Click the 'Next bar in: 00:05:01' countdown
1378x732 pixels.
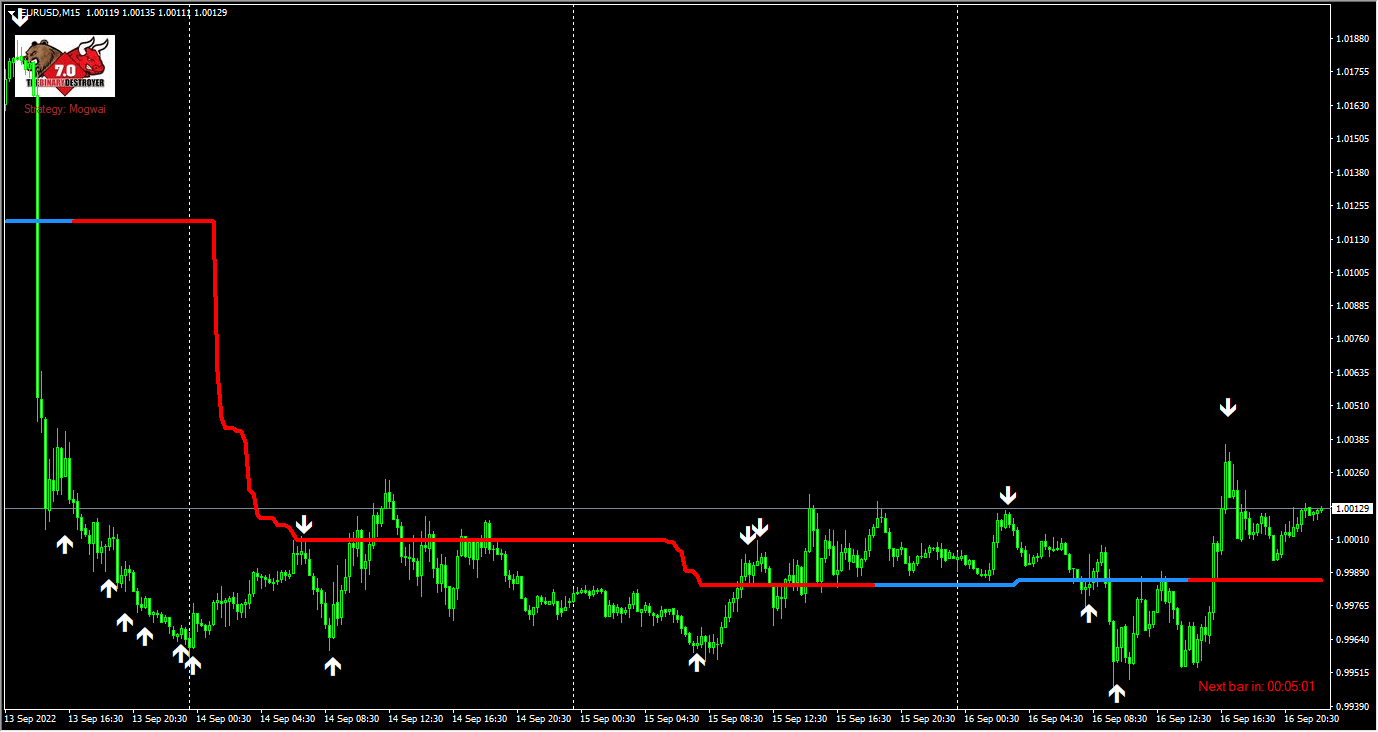1257,686
